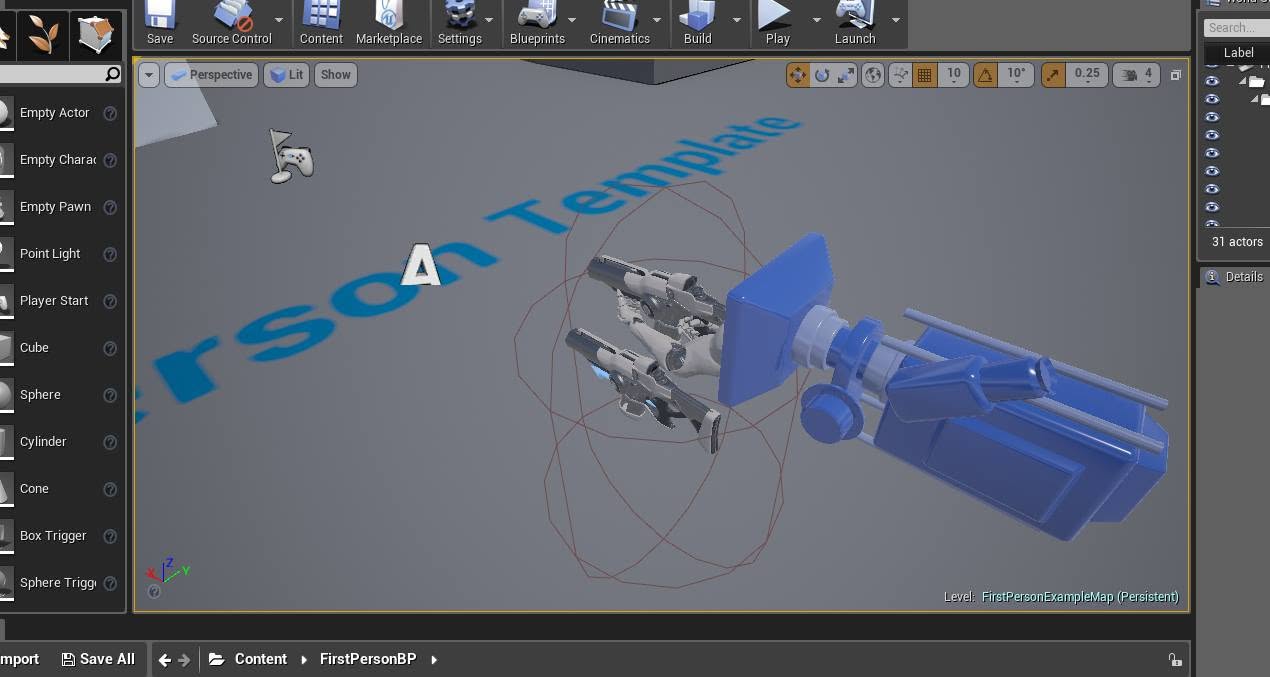Toggle eye visibility on first folder row
Screen dimensions: 1270x677
(1212, 81)
